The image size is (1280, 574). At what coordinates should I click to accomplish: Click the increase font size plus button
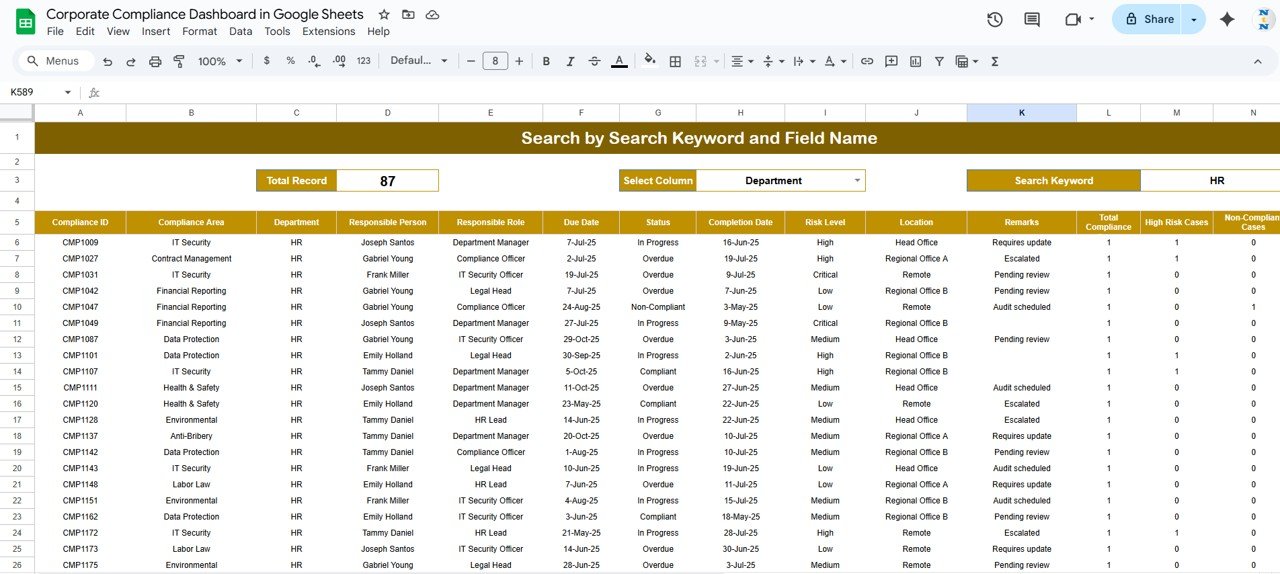click(x=519, y=61)
